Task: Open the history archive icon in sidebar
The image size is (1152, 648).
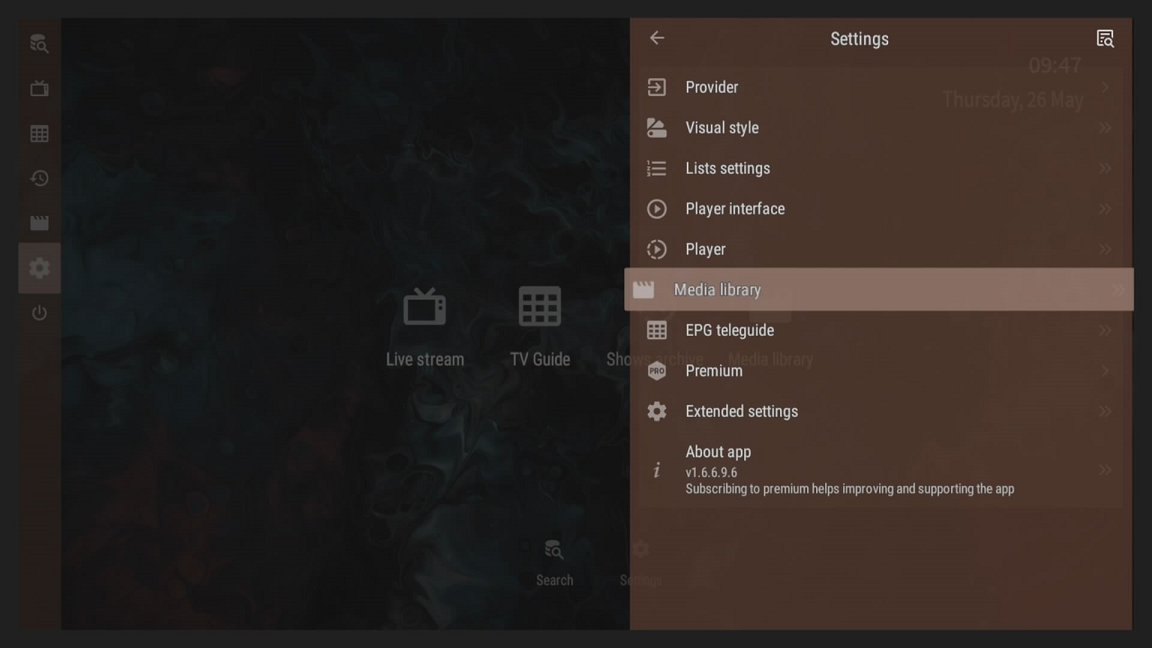Action: click(39, 178)
